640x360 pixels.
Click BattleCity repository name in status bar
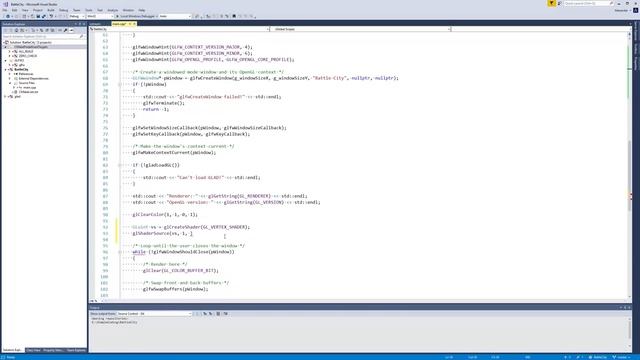598,357
